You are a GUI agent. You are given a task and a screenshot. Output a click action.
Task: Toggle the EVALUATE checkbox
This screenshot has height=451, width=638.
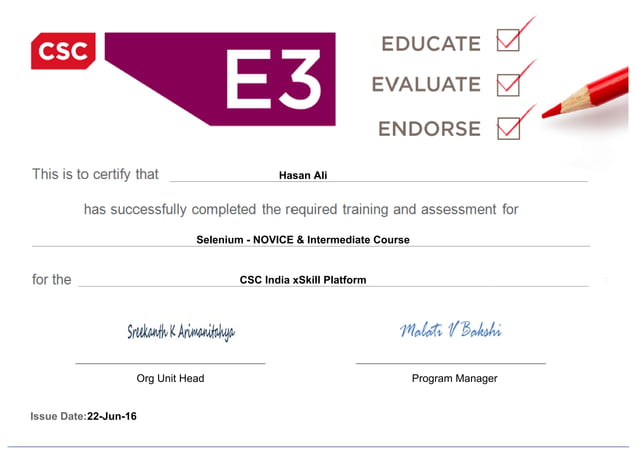(508, 85)
